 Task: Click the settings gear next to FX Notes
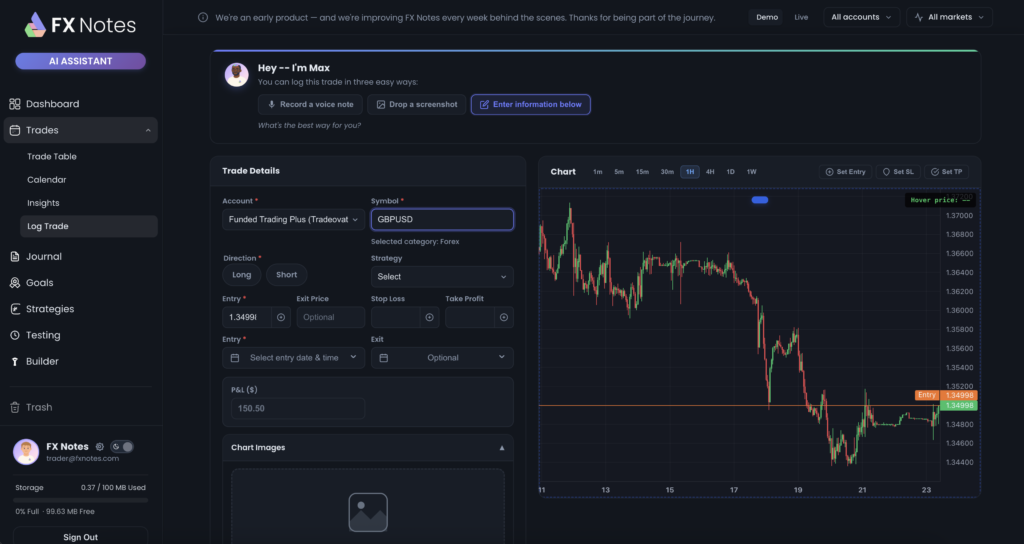coord(98,446)
